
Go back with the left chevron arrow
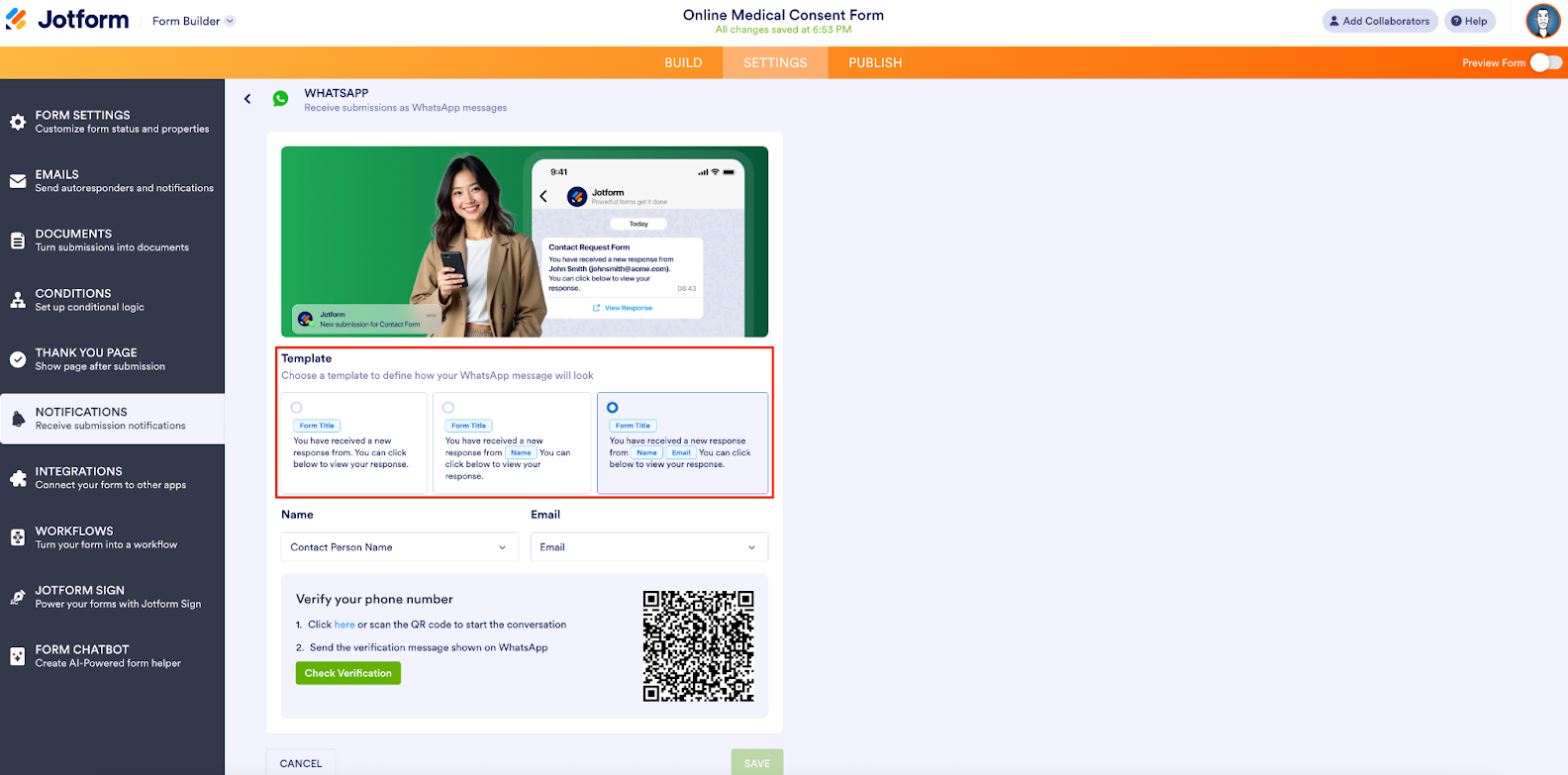pos(247,99)
